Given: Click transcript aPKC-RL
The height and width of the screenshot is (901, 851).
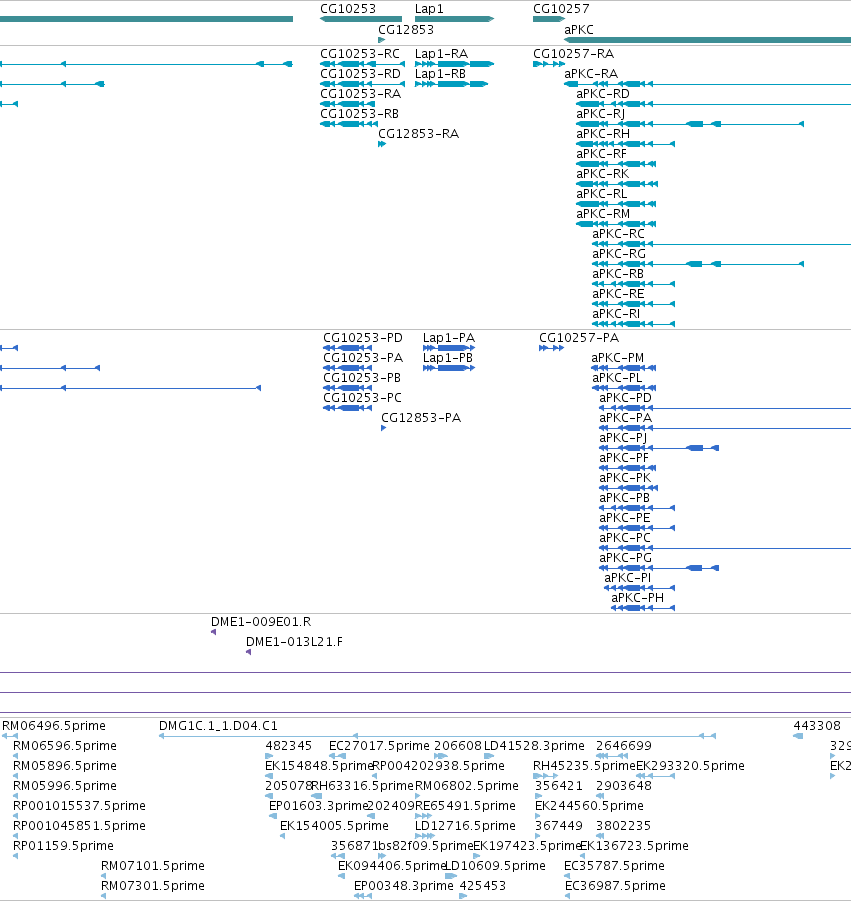Looking at the screenshot, I should tap(602, 194).
